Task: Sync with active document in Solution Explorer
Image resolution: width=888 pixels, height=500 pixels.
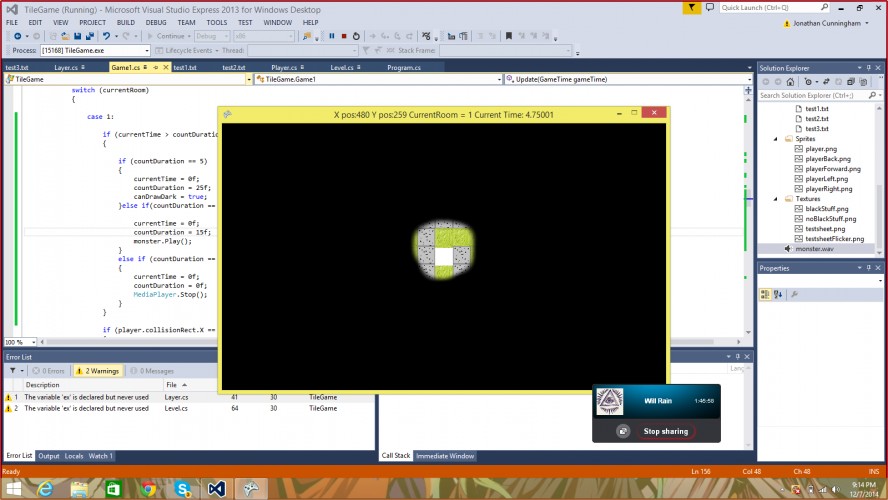Action: pyautogui.click(x=826, y=82)
